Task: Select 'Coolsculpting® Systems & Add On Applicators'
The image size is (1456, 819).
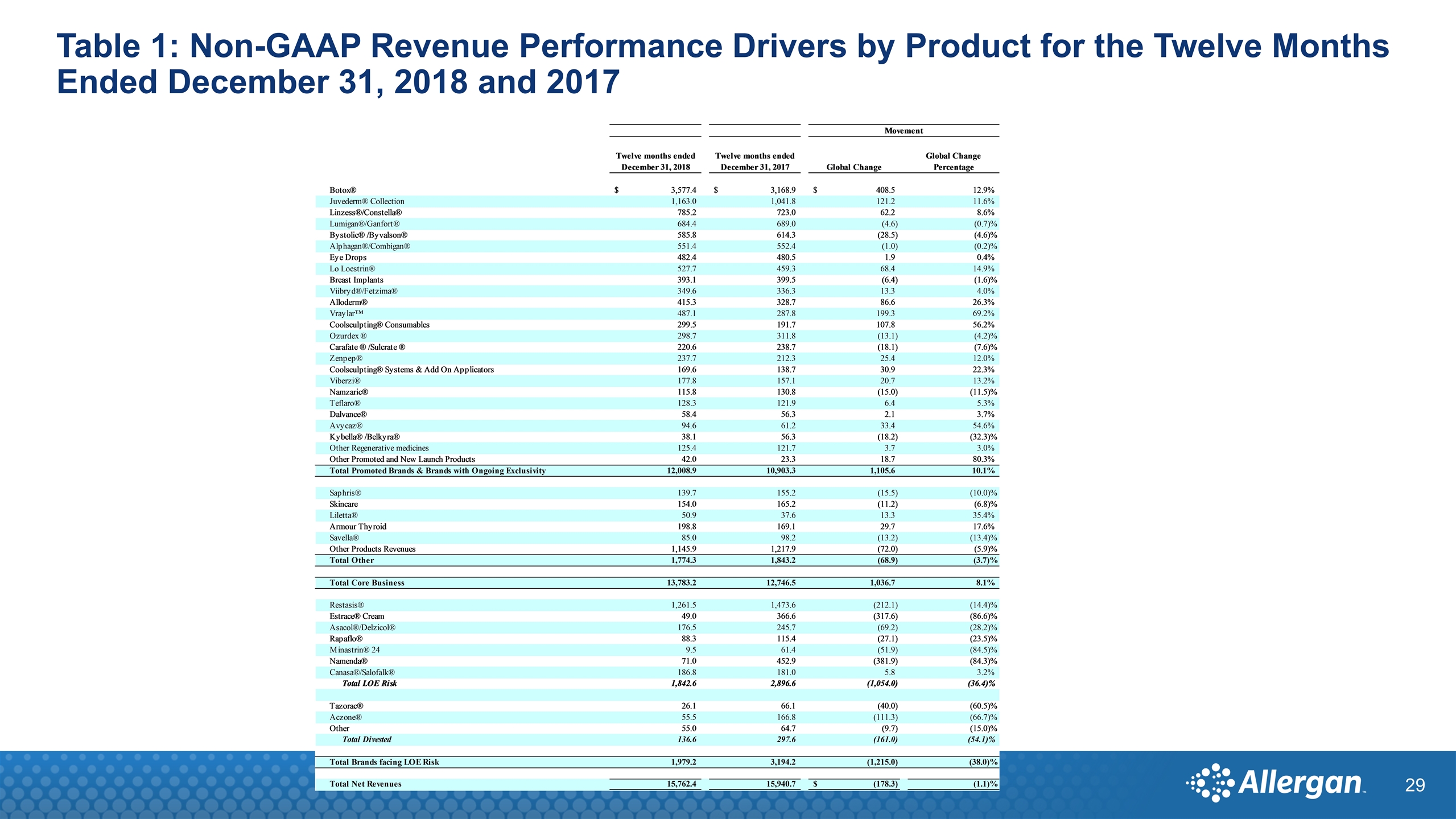Action: coord(412,370)
